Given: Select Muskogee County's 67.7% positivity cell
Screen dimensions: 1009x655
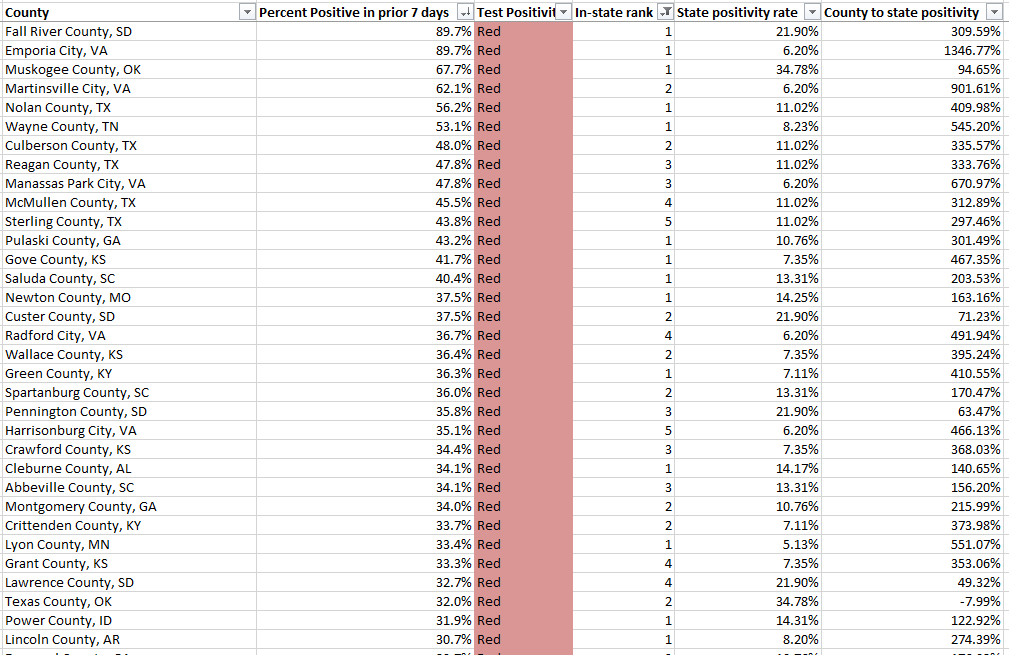Looking at the screenshot, I should [366, 69].
